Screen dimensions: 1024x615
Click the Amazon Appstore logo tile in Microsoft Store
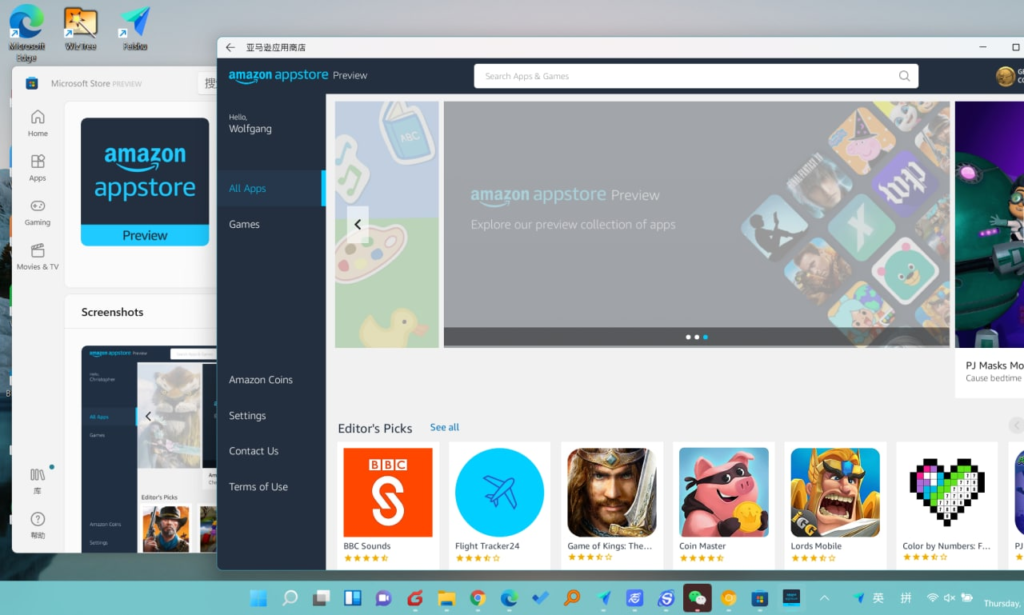pyautogui.click(x=145, y=181)
